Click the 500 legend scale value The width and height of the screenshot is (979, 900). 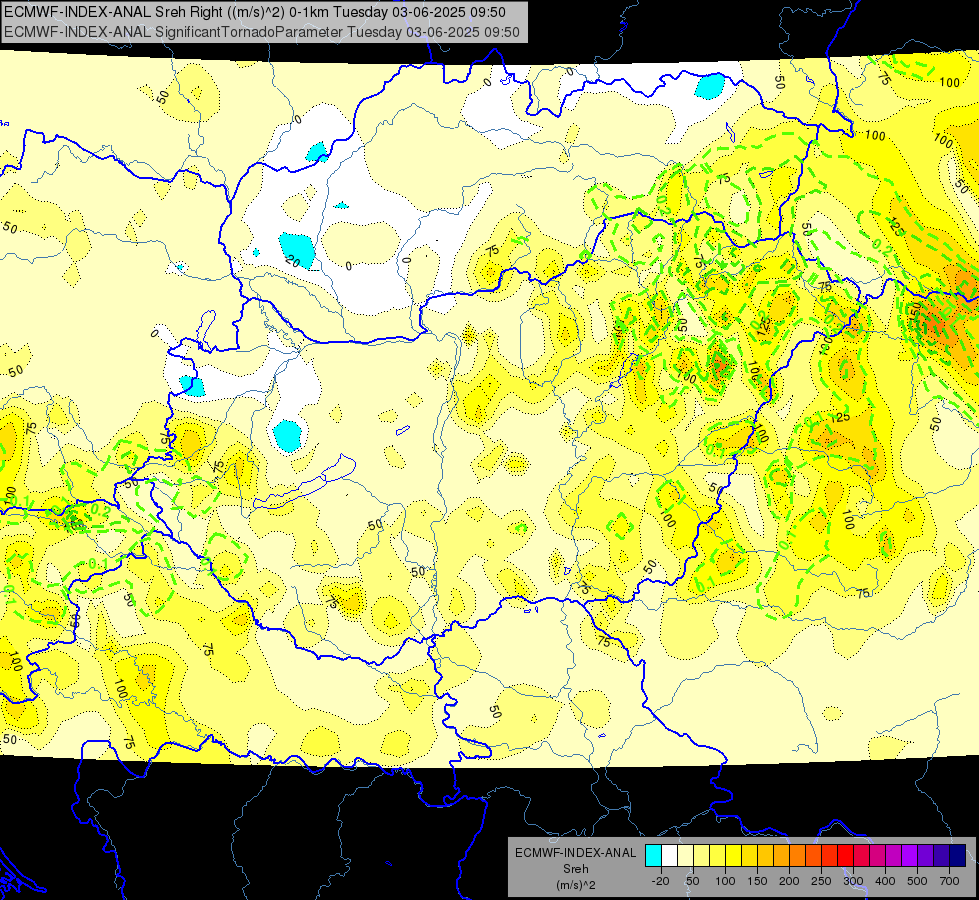917,881
